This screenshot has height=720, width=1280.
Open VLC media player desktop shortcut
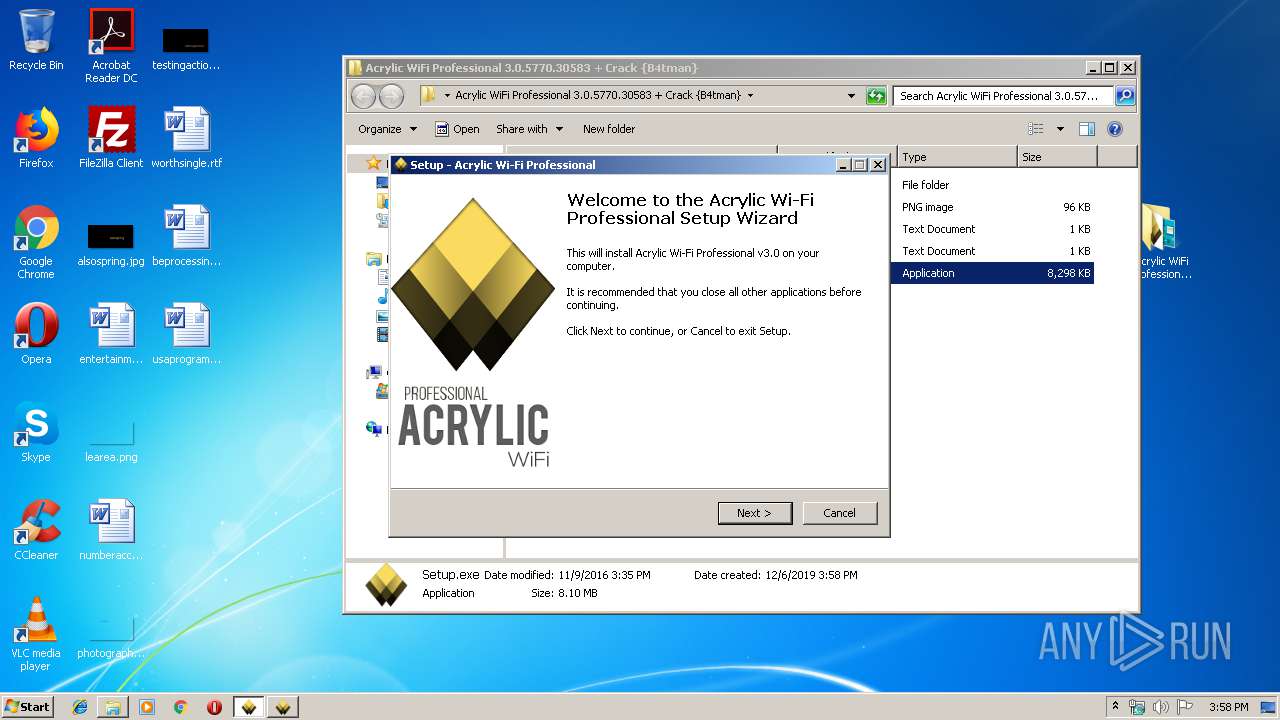coord(36,634)
